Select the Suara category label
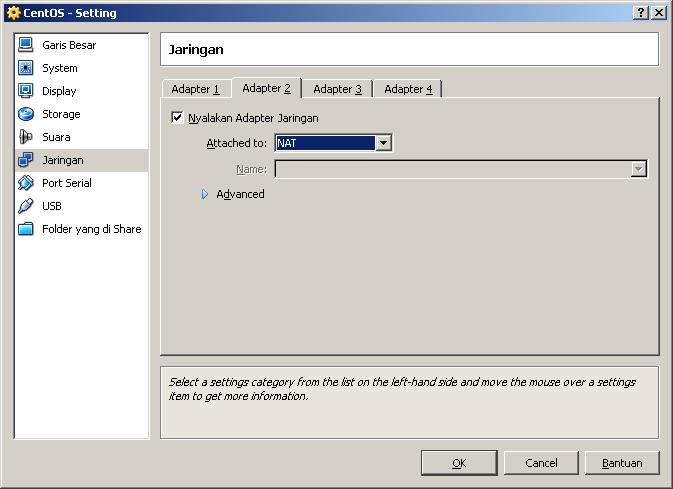The width and height of the screenshot is (673, 489). click(56, 137)
